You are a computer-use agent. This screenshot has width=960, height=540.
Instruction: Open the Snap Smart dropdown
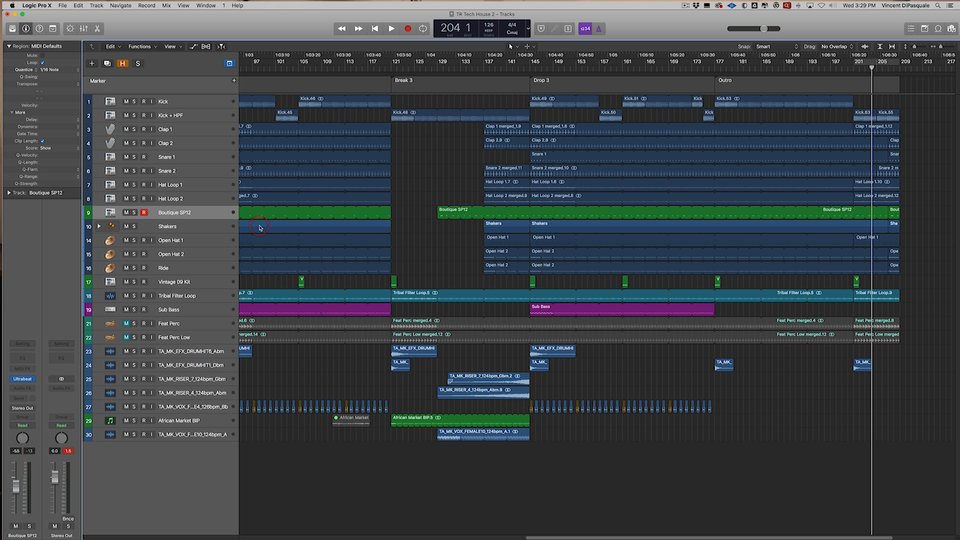(777, 47)
